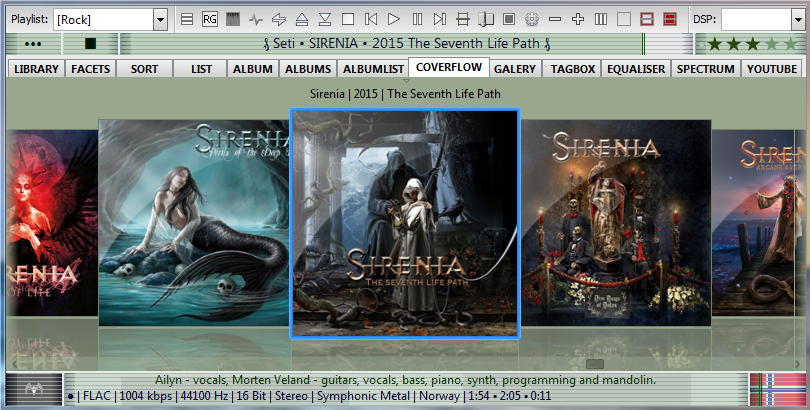Click the coverflow scrollbar thumb
The width and height of the screenshot is (810, 410).
[595, 364]
